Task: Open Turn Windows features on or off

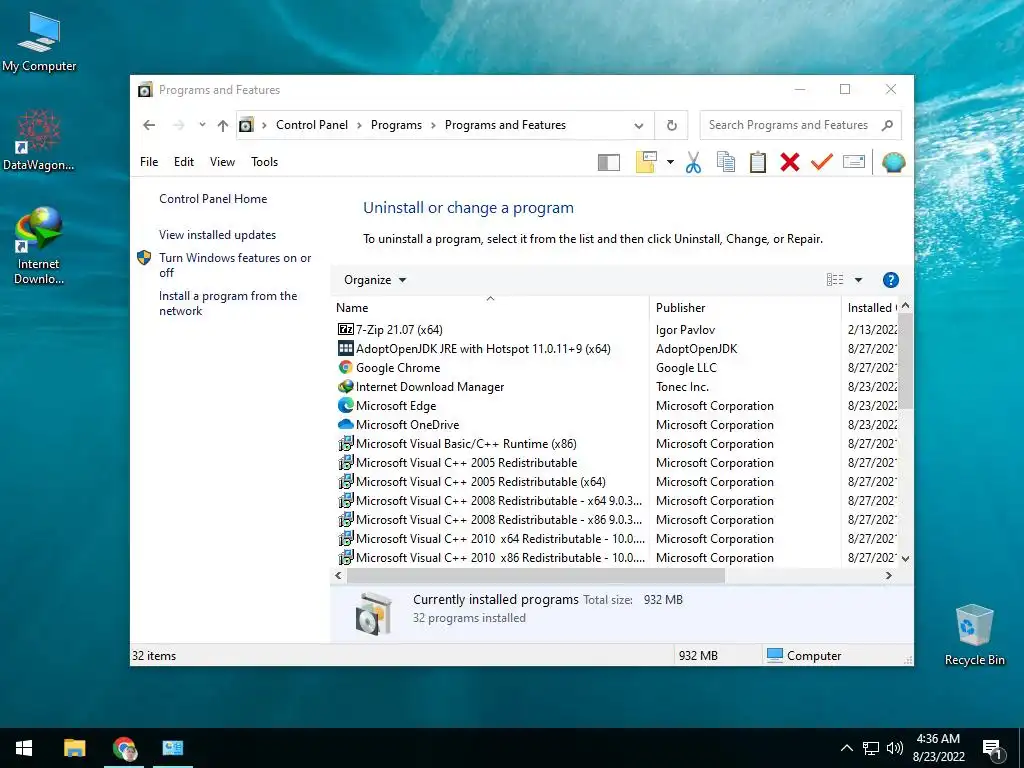Action: 235,264
